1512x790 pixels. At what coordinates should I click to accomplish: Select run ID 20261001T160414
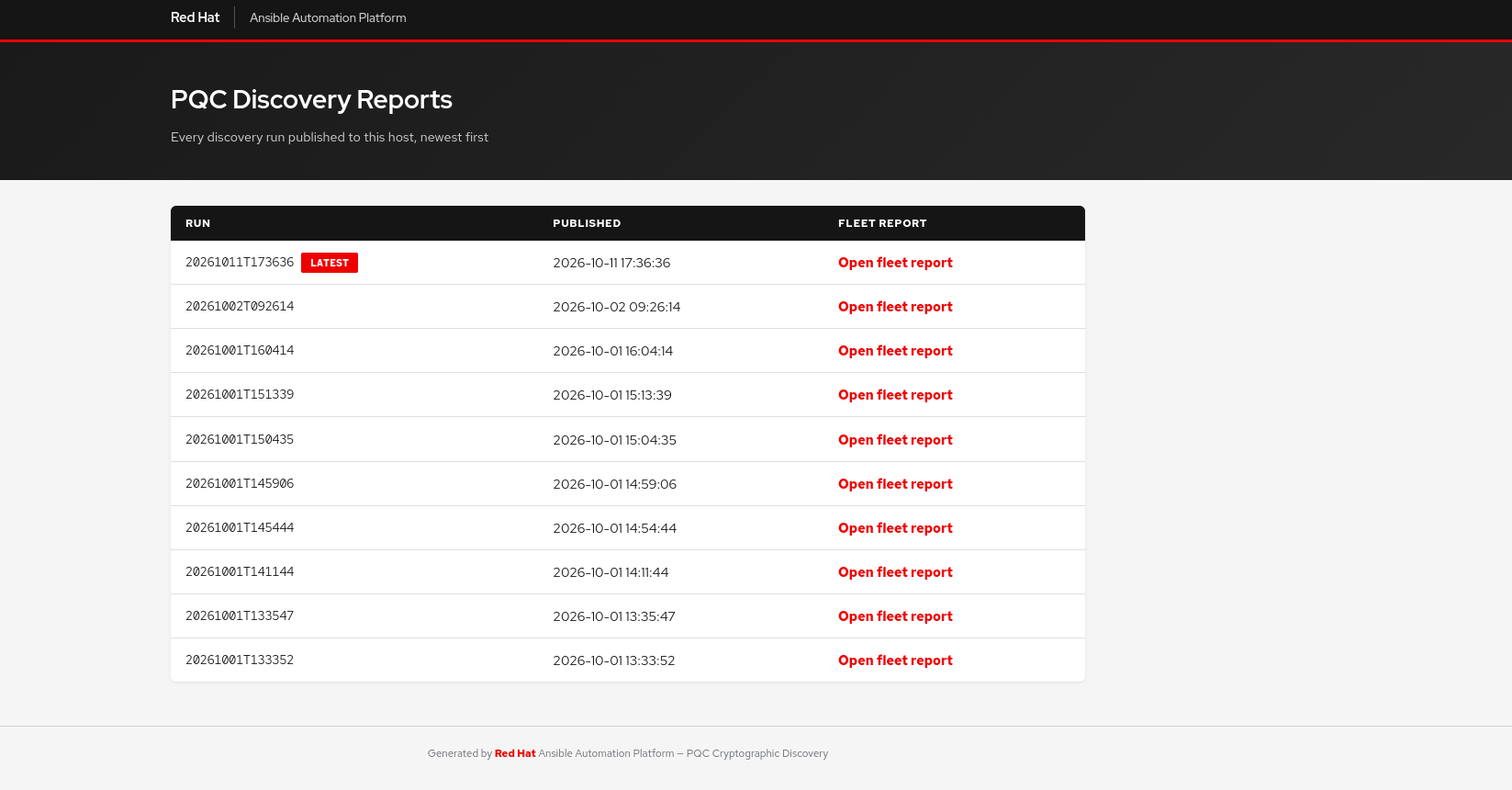[x=240, y=351]
